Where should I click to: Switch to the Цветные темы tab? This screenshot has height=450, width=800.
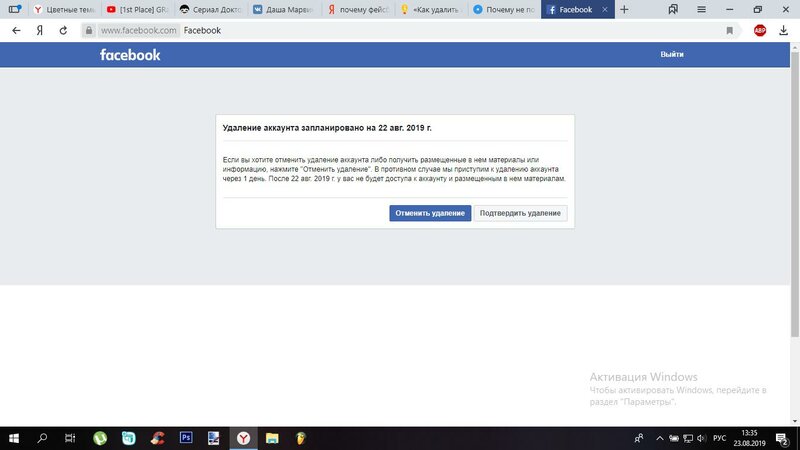coord(65,9)
